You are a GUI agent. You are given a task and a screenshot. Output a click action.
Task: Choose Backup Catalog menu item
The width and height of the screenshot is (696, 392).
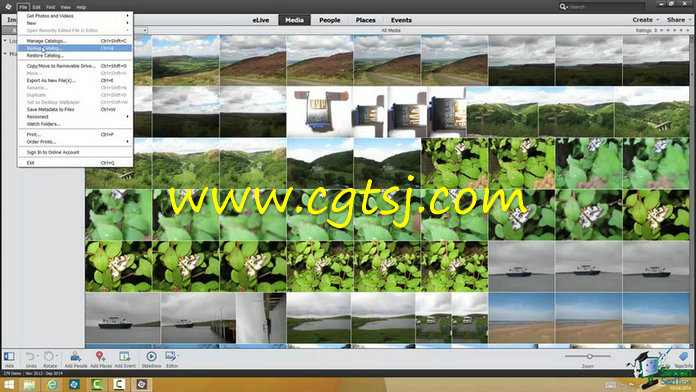click(x=75, y=48)
